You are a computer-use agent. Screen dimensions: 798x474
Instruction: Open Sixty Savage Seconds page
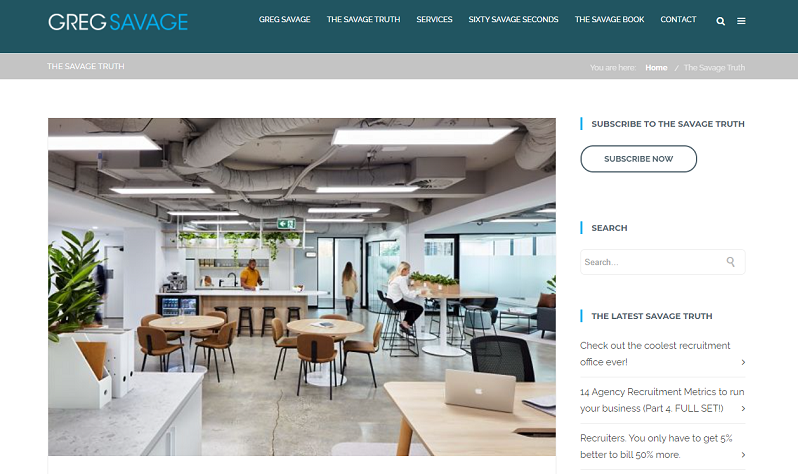click(x=513, y=19)
